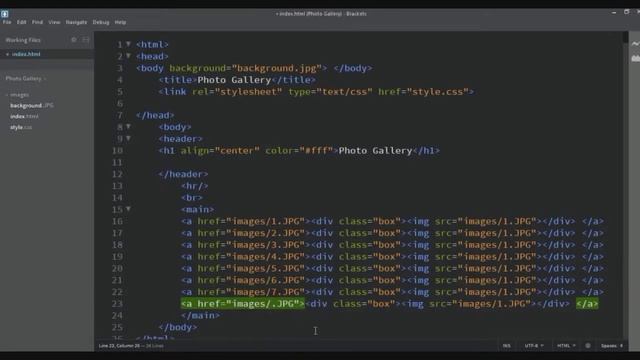Click the vertical editor scrollbar thumb
Viewport: 640px width, 360px height.
tap(625, 37)
